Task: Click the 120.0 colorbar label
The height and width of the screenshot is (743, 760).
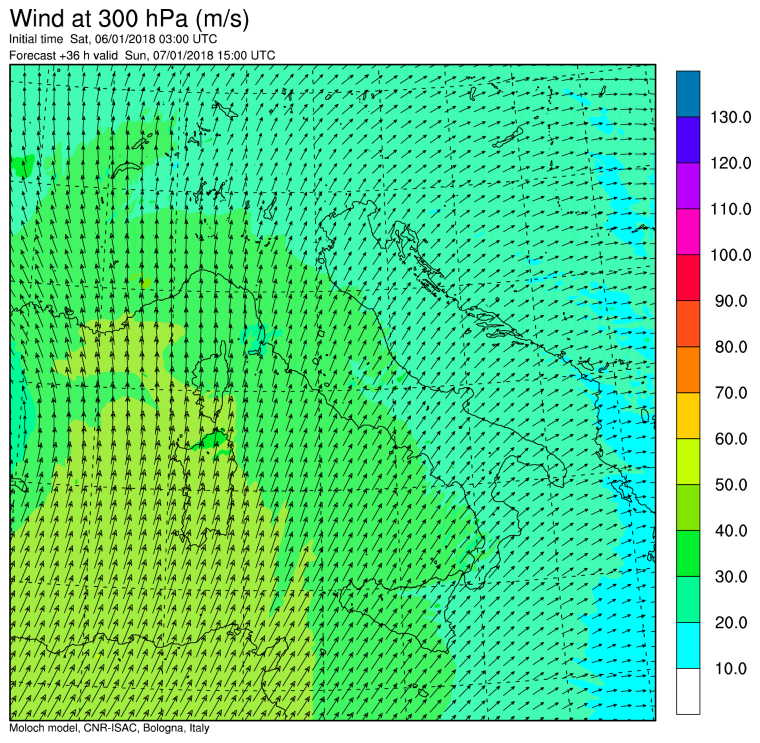Action: tap(730, 163)
